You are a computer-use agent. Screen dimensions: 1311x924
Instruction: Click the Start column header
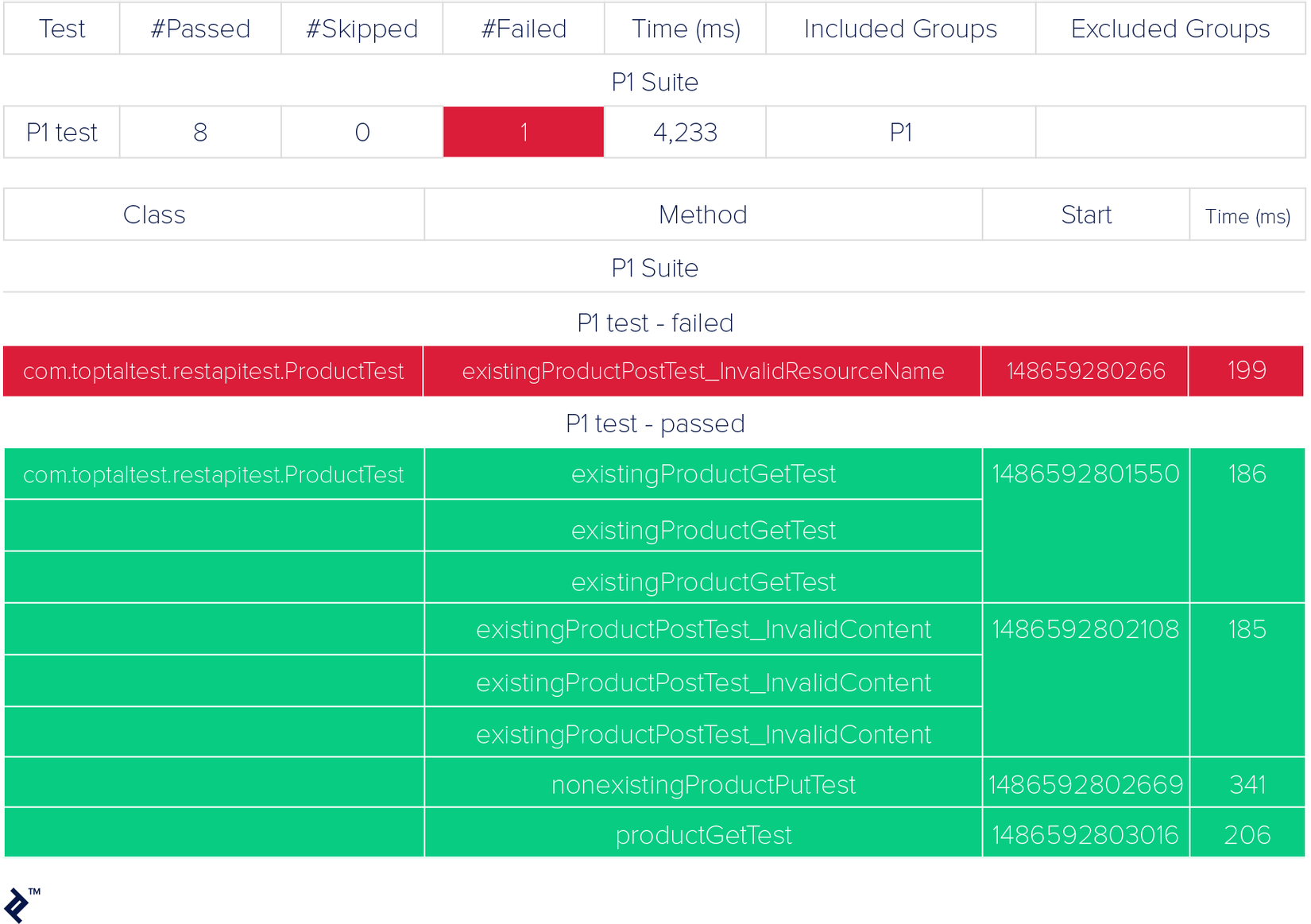pos(1085,215)
